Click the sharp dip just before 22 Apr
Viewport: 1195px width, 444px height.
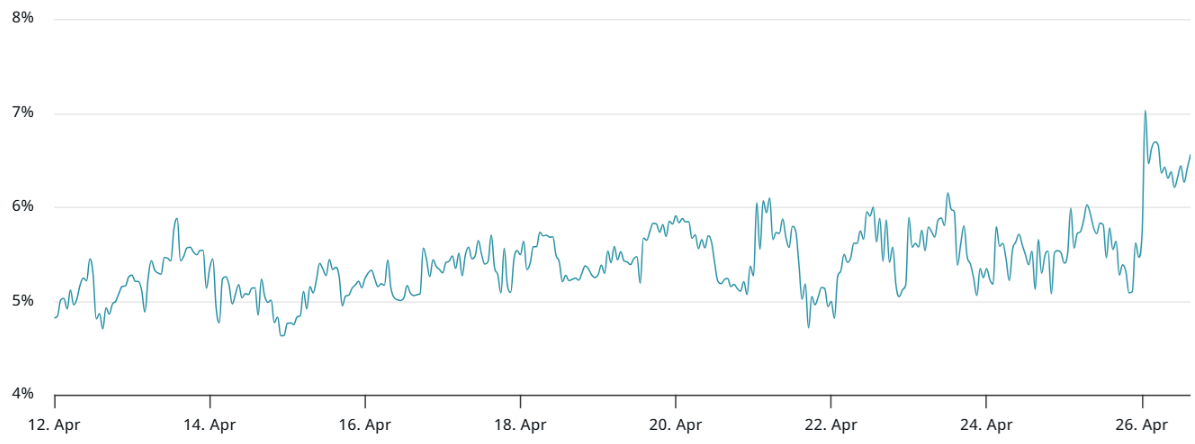[x=809, y=327]
